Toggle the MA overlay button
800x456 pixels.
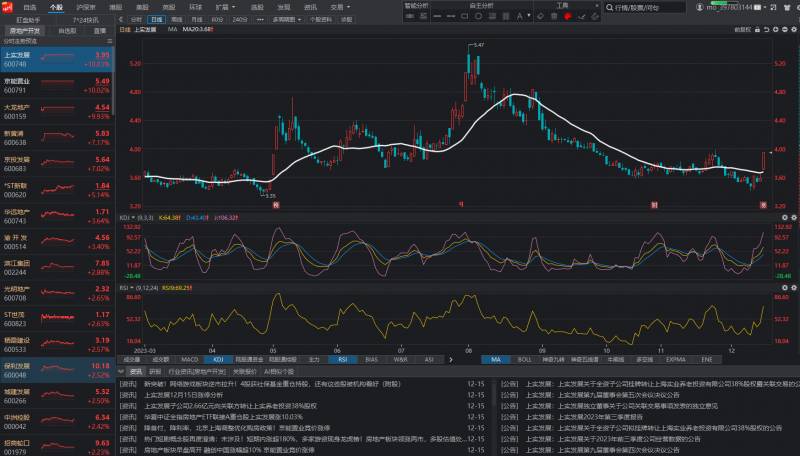(496, 360)
